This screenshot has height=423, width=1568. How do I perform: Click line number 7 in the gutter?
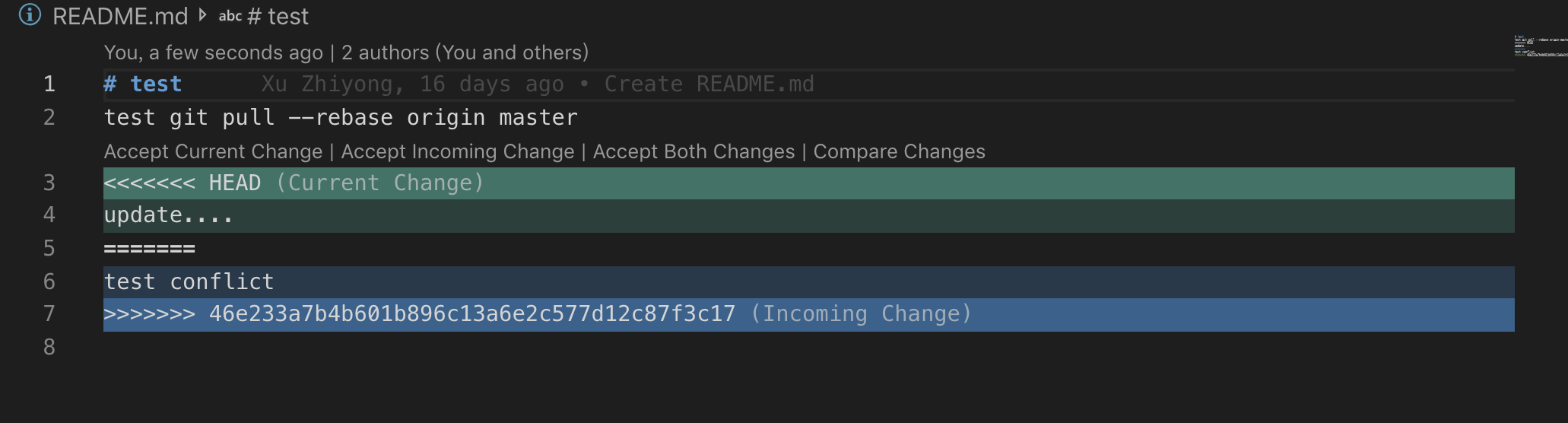[x=49, y=313]
